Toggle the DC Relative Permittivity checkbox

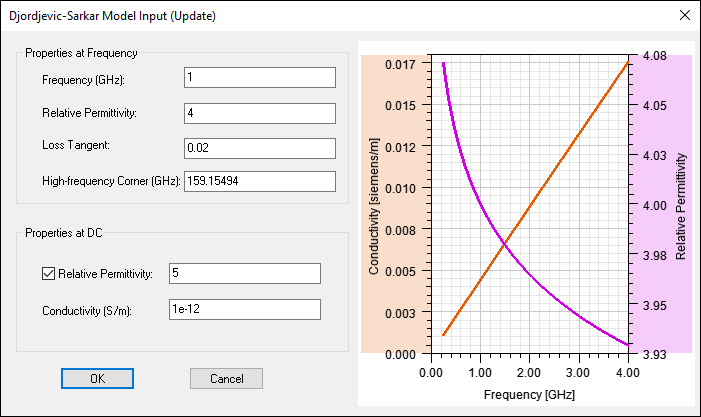coord(49,273)
